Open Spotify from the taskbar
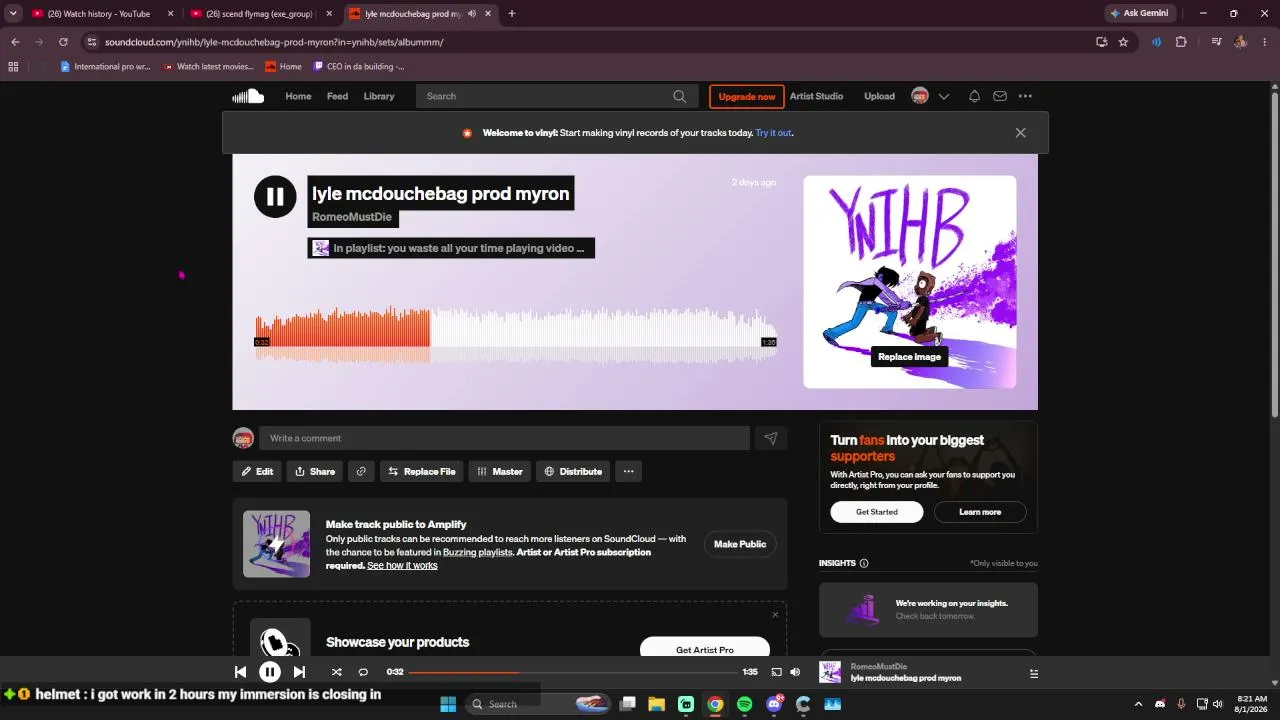This screenshot has width=1280, height=720. pyautogui.click(x=744, y=704)
